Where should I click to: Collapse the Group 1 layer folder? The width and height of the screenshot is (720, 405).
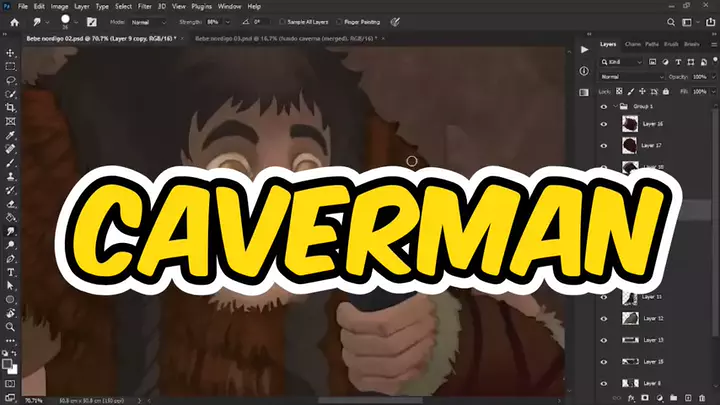click(614, 105)
